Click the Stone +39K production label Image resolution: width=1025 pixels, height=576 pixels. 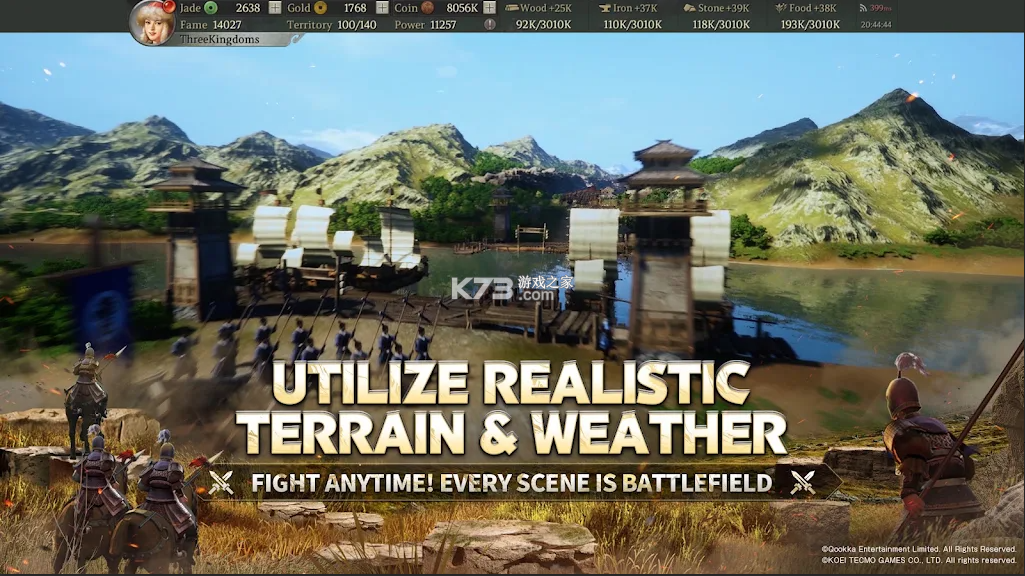(724, 8)
